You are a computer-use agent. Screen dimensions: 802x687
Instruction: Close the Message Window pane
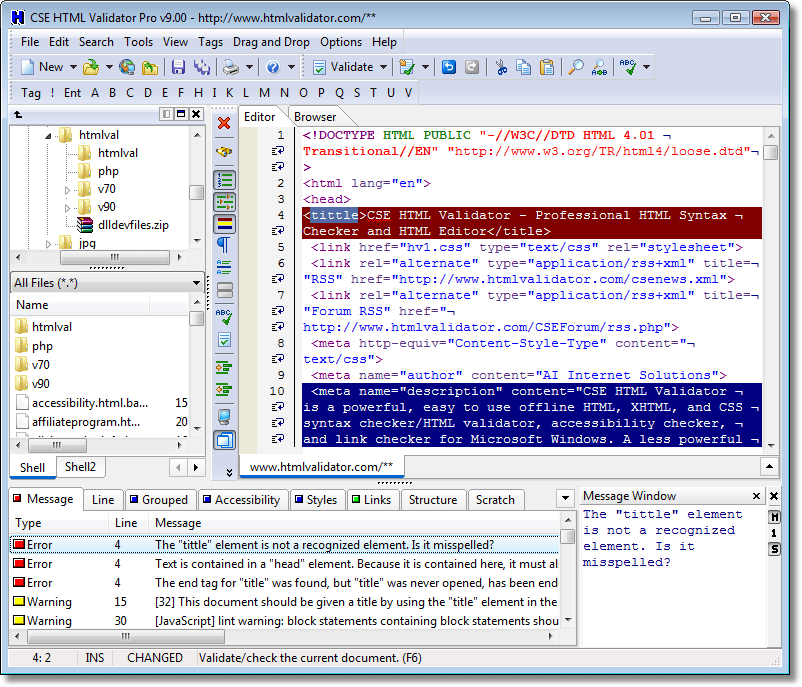point(756,496)
